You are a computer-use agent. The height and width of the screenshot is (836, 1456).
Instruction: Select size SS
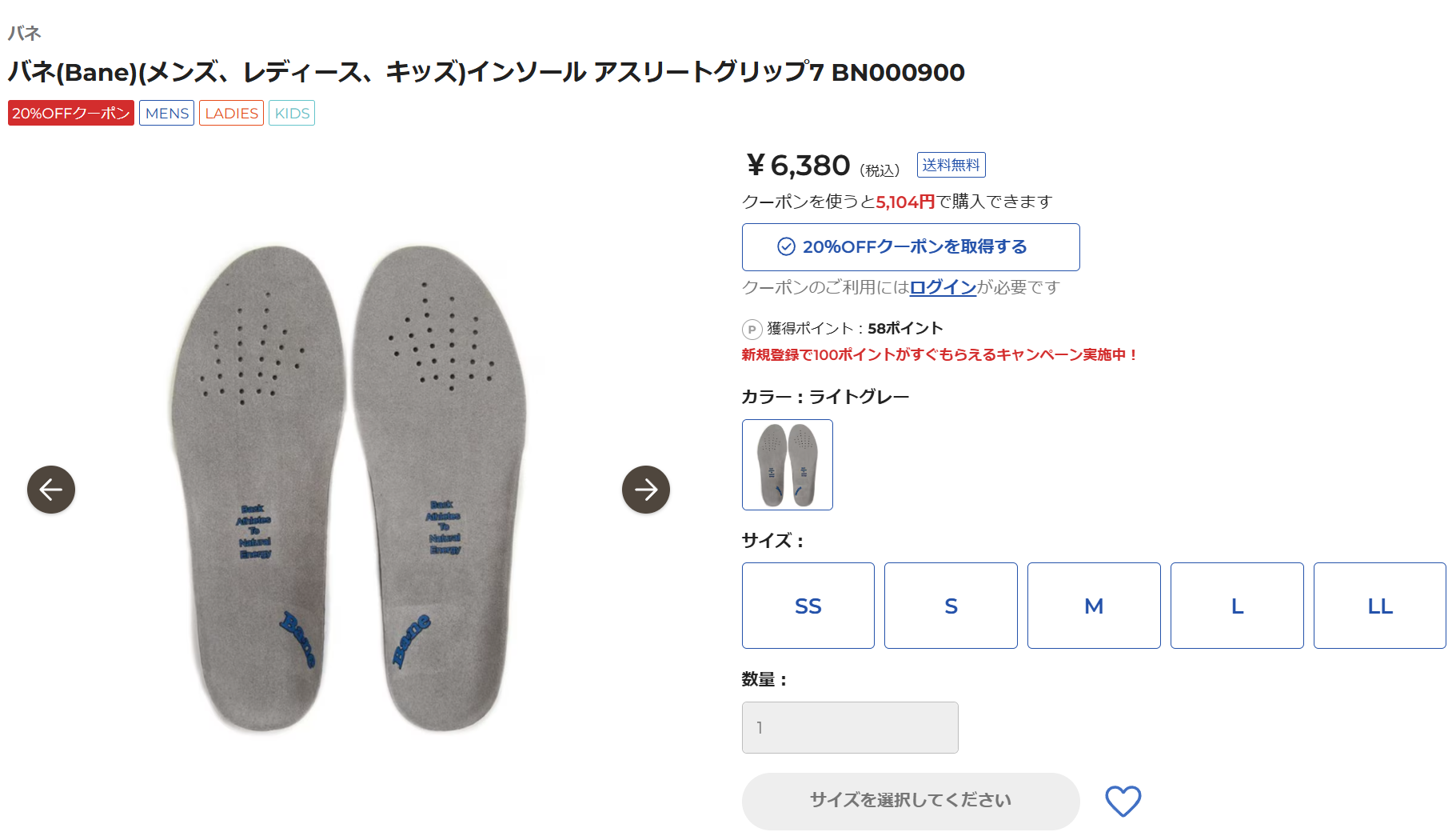coord(808,606)
